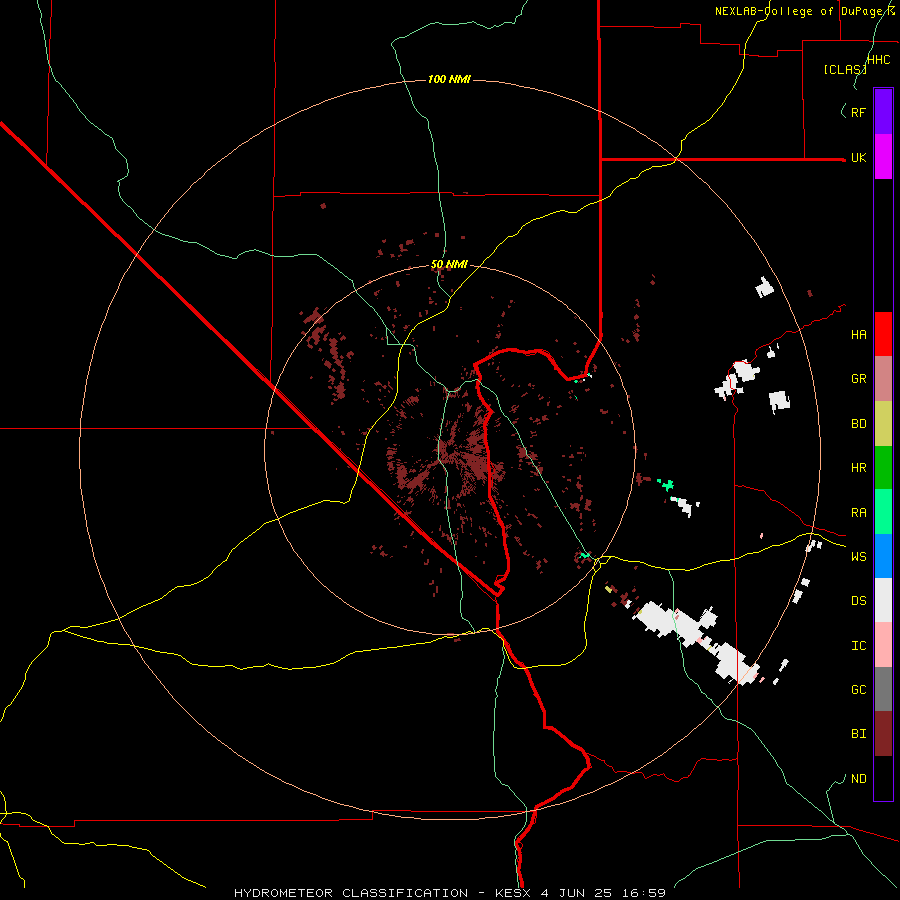This screenshot has width=900, height=900.
Task: Click the GC legend label
Action: (859, 690)
